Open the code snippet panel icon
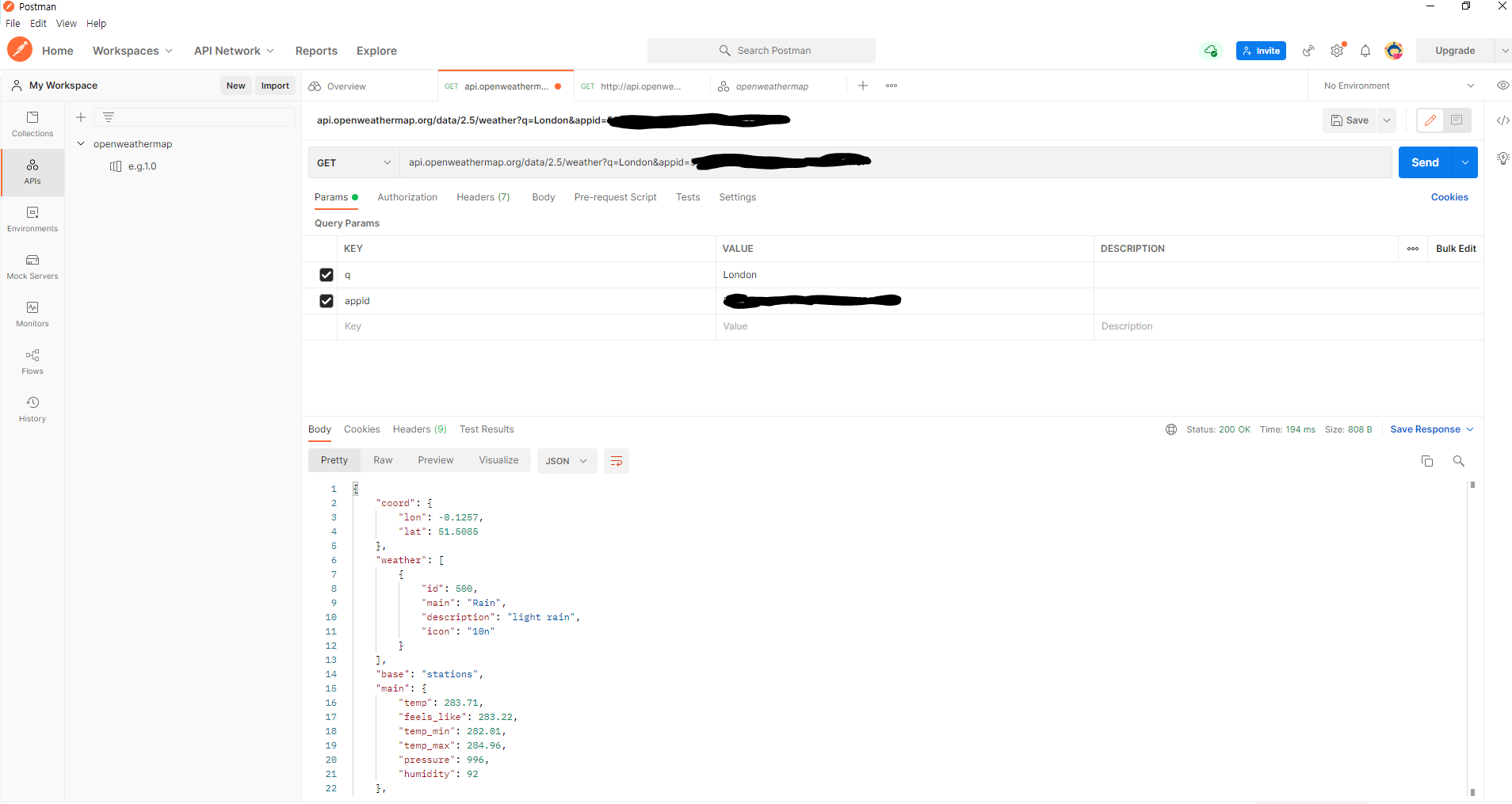 coord(1502,120)
